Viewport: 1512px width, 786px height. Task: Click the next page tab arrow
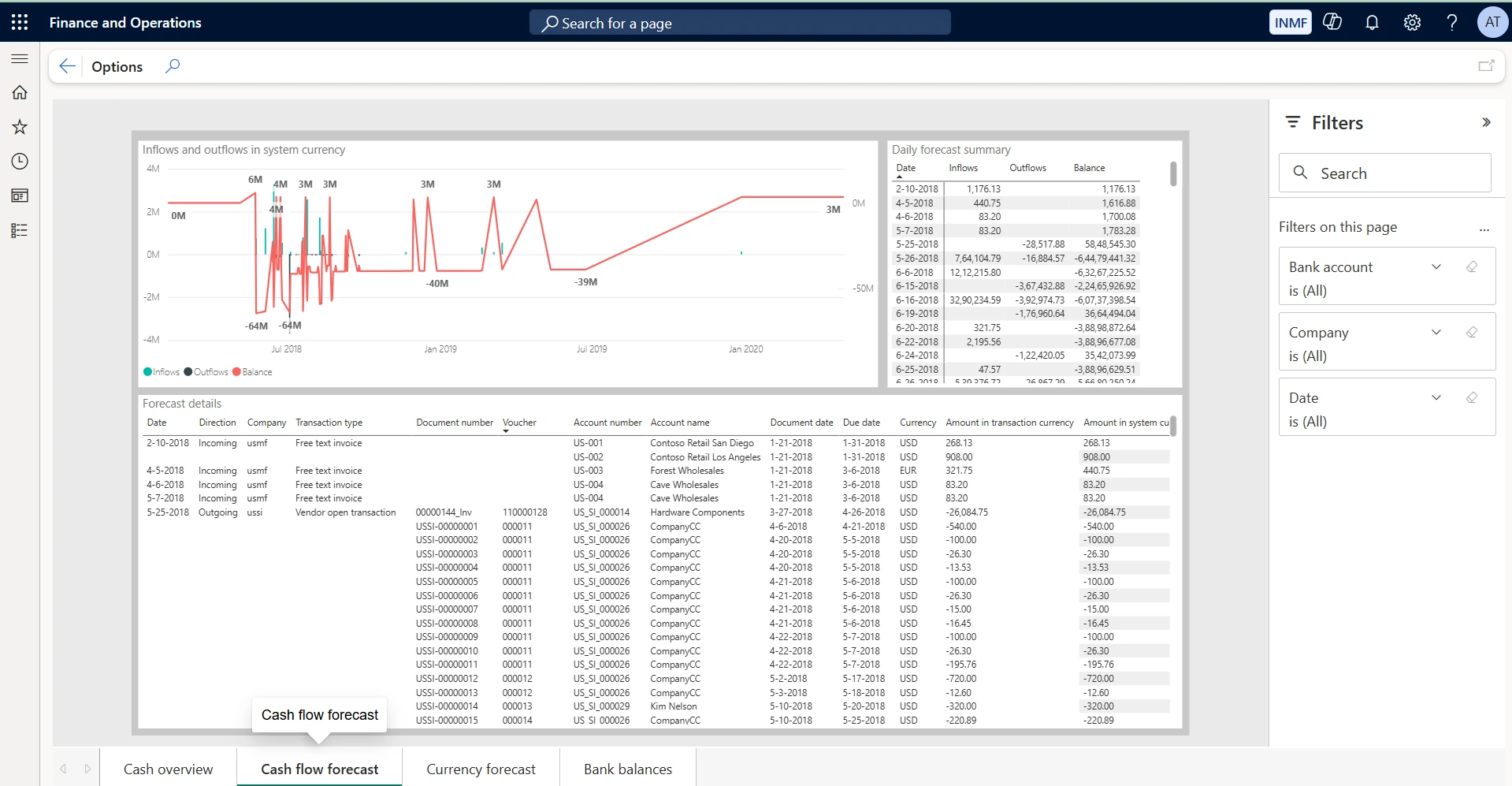click(x=87, y=769)
